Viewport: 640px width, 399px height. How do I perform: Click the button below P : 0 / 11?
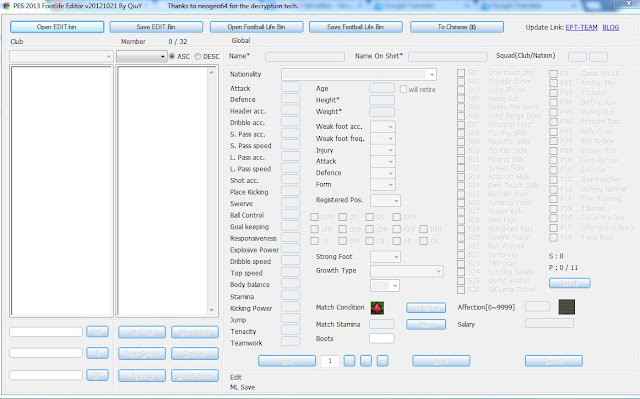coord(569,283)
